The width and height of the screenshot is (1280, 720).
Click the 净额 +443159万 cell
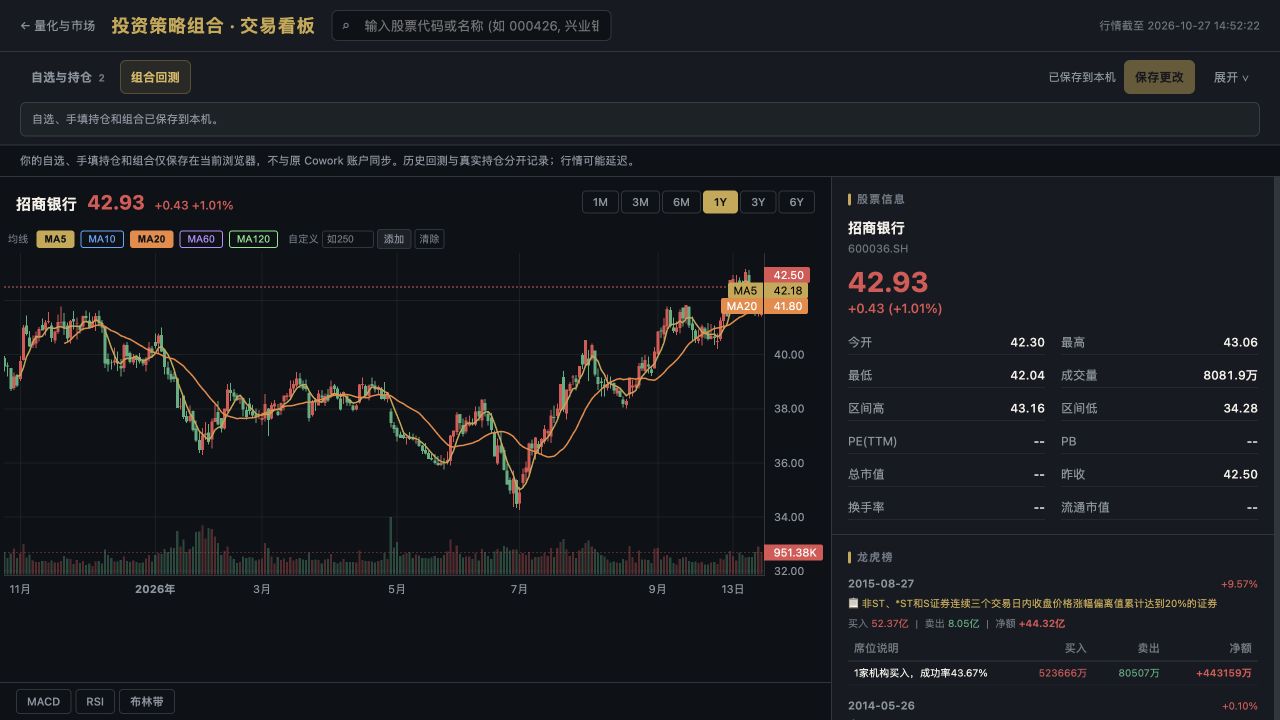tap(1223, 673)
